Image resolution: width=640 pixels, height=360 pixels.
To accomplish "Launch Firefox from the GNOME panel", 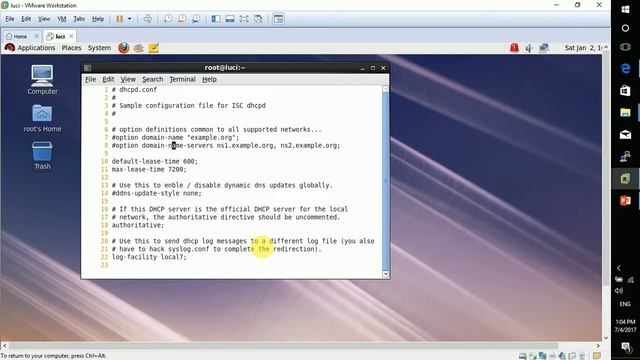I will coord(124,48).
